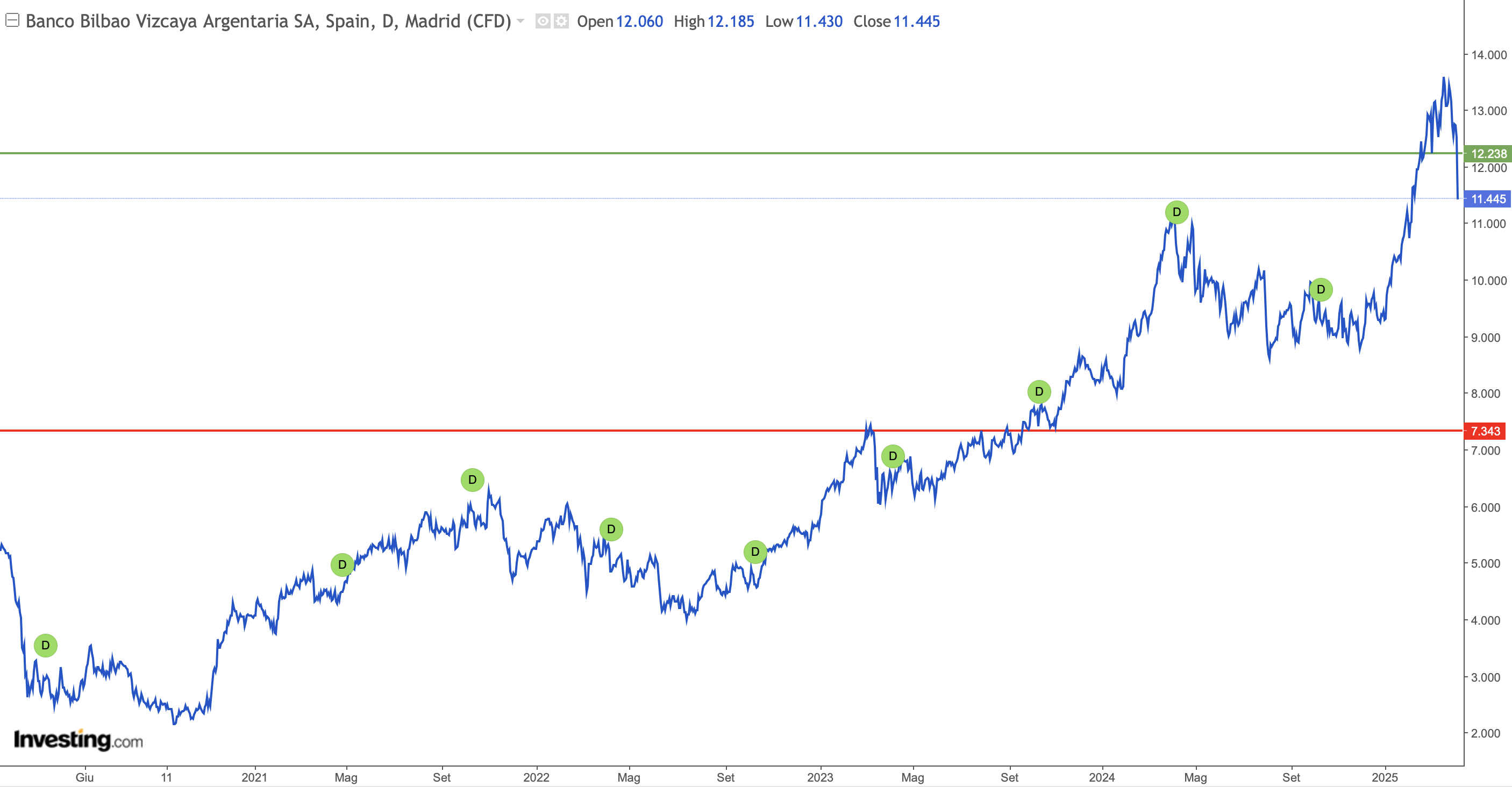
Task: Click the 2025 label on time axis
Action: coord(1385,777)
